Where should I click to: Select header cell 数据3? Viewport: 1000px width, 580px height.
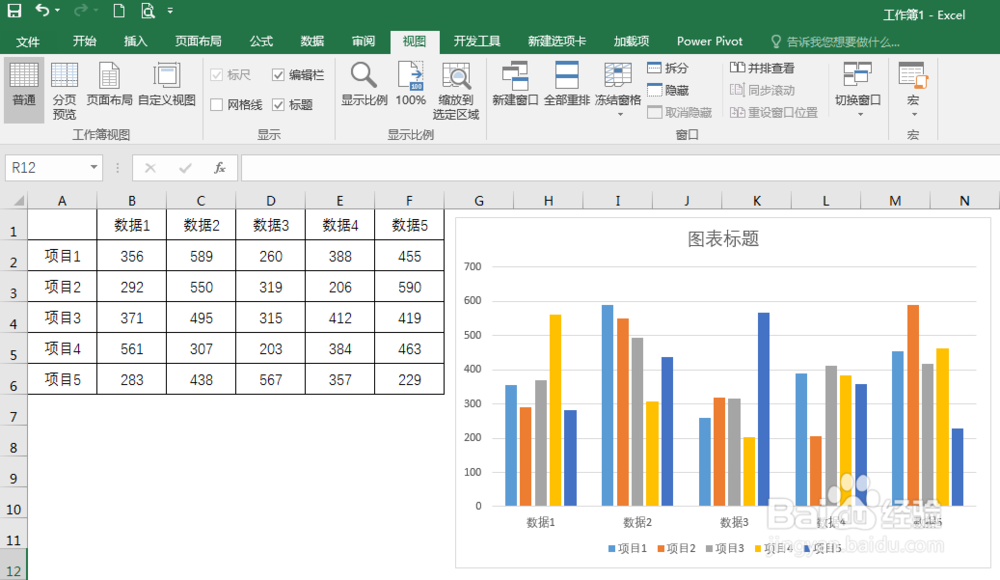(270, 225)
